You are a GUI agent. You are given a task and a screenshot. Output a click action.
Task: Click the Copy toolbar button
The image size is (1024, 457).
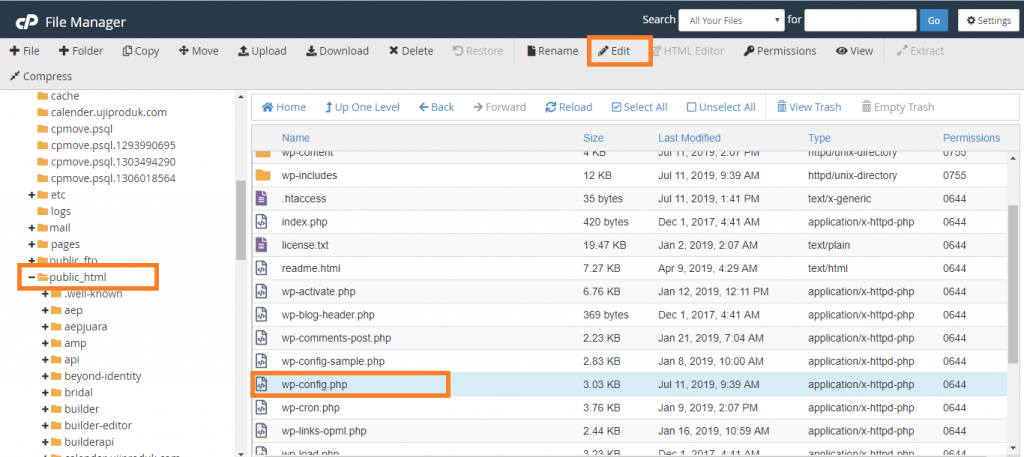pyautogui.click(x=140, y=51)
